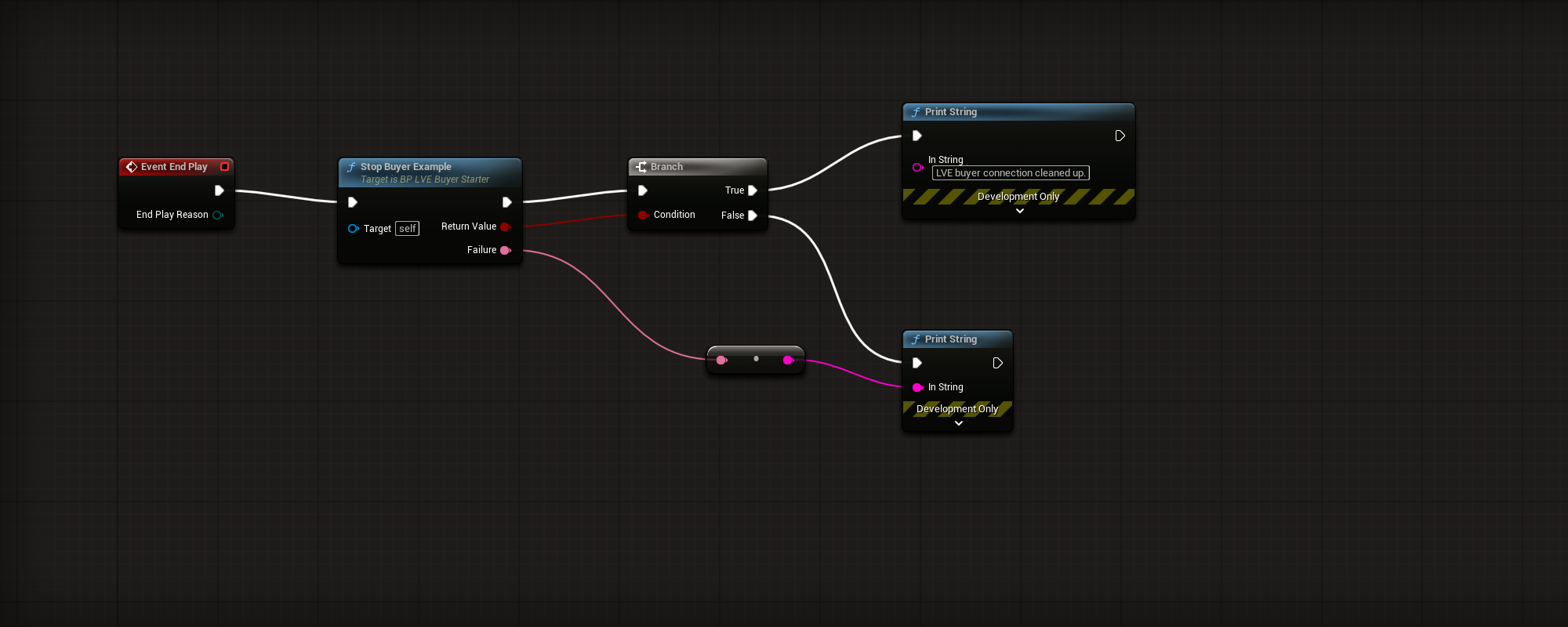The width and height of the screenshot is (1568, 627).
Task: Click the Branch True output pin
Action: point(753,190)
